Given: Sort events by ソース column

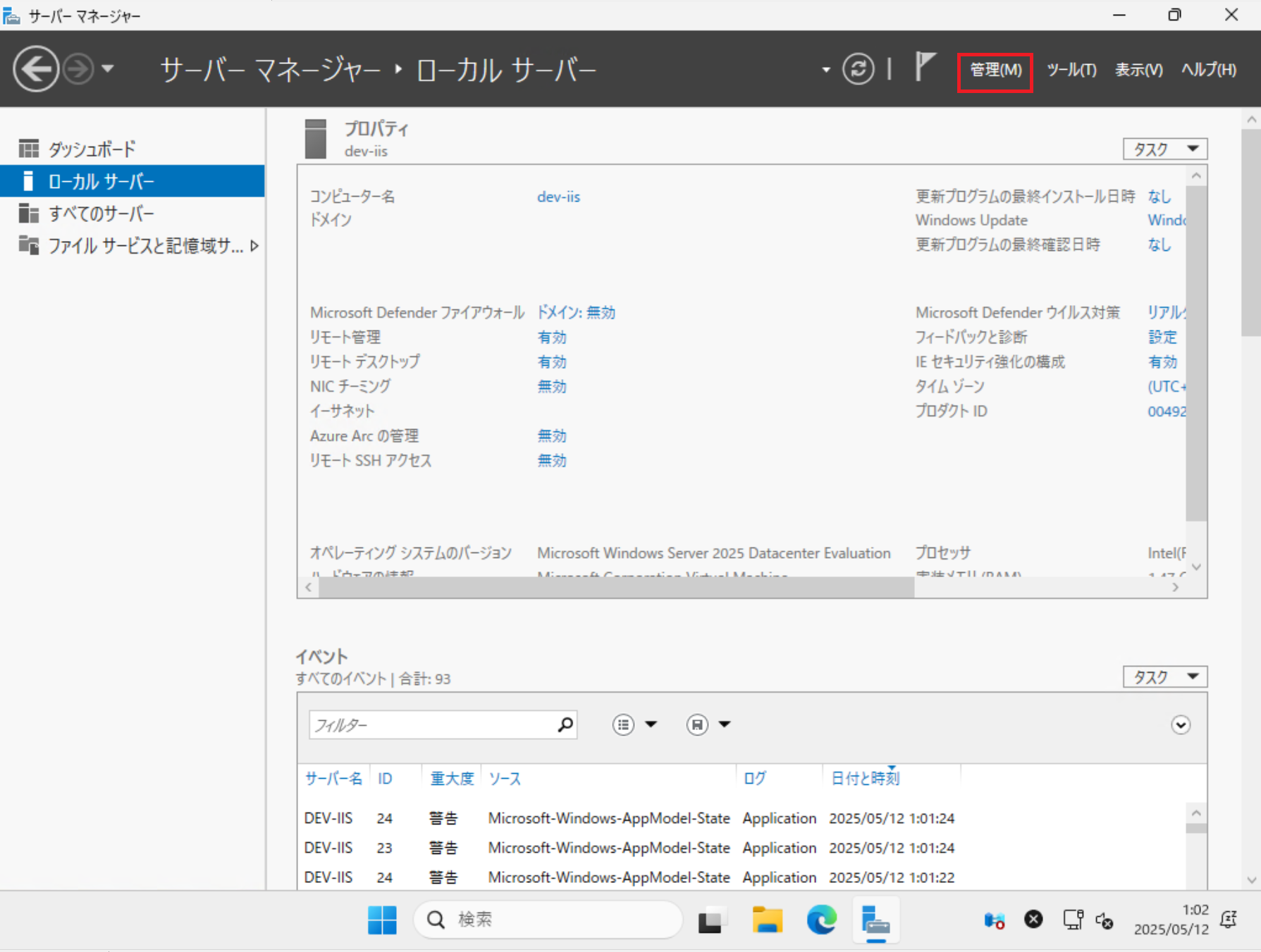Looking at the screenshot, I should point(505,779).
